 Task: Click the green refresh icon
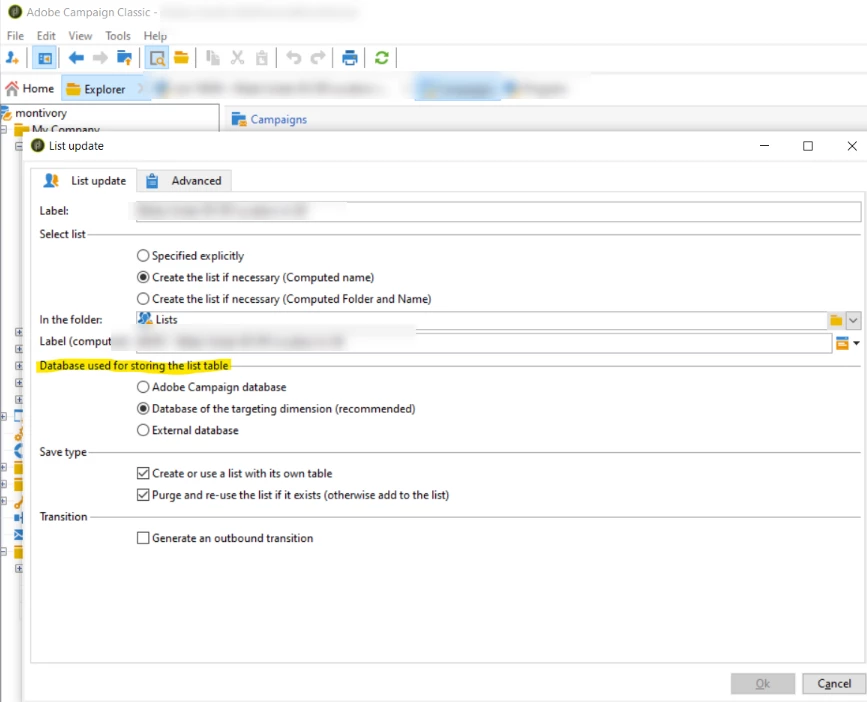(382, 57)
